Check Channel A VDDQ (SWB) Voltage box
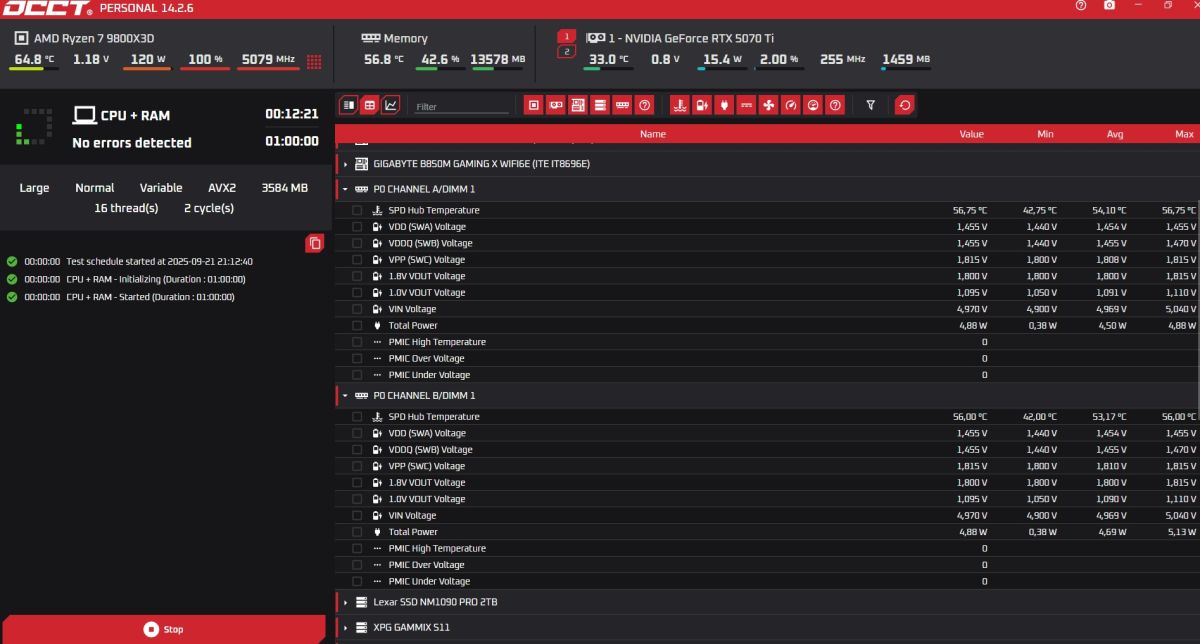 click(357, 243)
